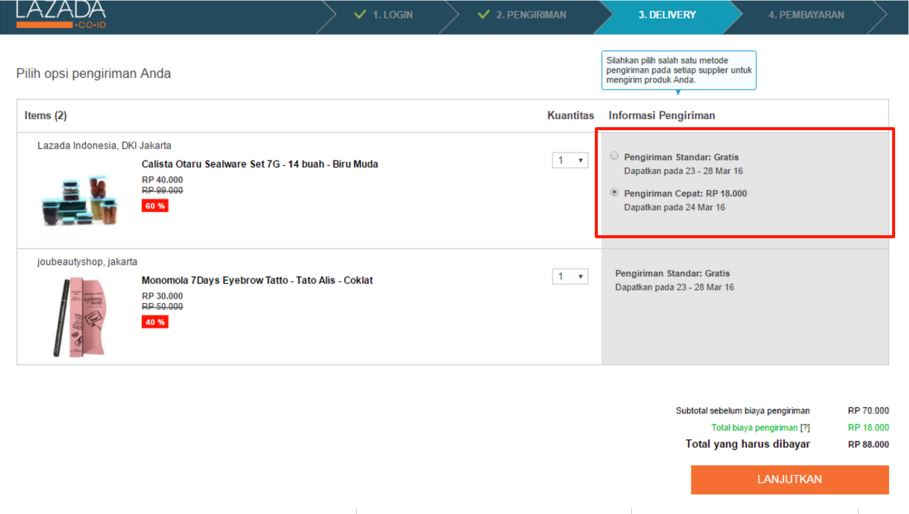Go to step 1. Login

384,15
